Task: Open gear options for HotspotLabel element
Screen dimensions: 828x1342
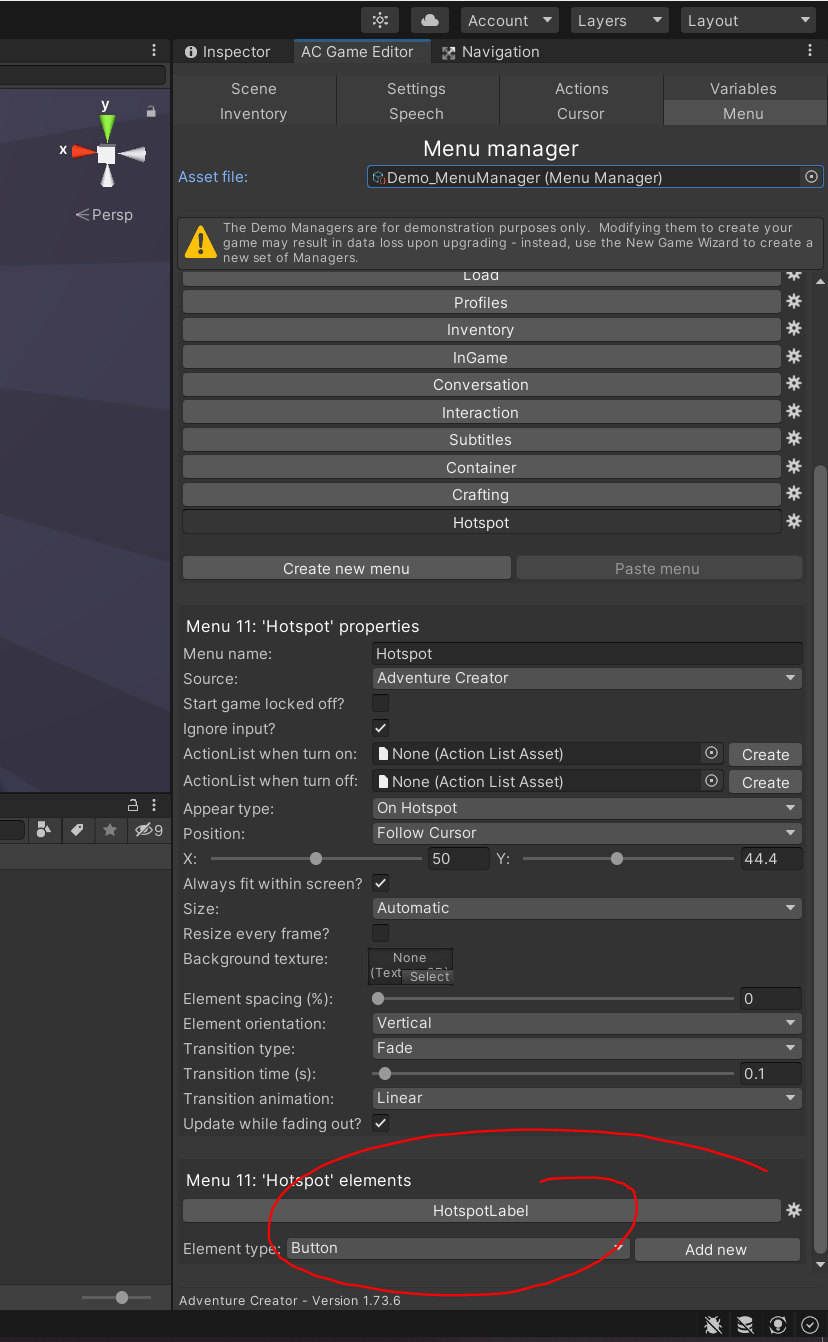Action: [794, 1210]
